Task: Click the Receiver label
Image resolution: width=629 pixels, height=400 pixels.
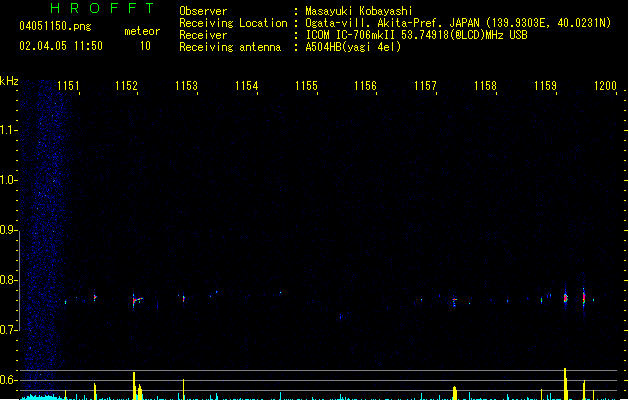Action: tap(203, 35)
